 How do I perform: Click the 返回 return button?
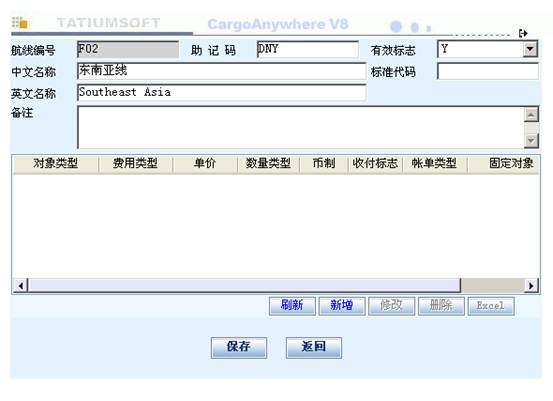(x=314, y=347)
